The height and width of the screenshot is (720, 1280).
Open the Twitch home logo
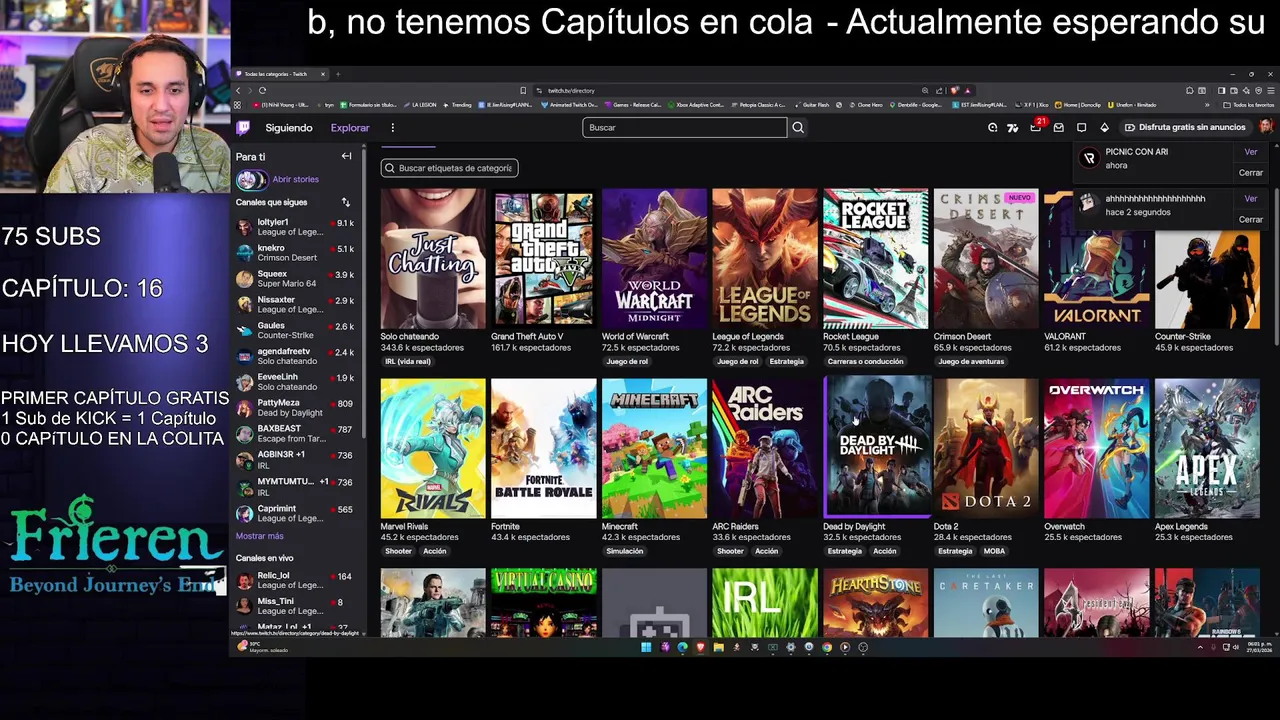click(243, 128)
